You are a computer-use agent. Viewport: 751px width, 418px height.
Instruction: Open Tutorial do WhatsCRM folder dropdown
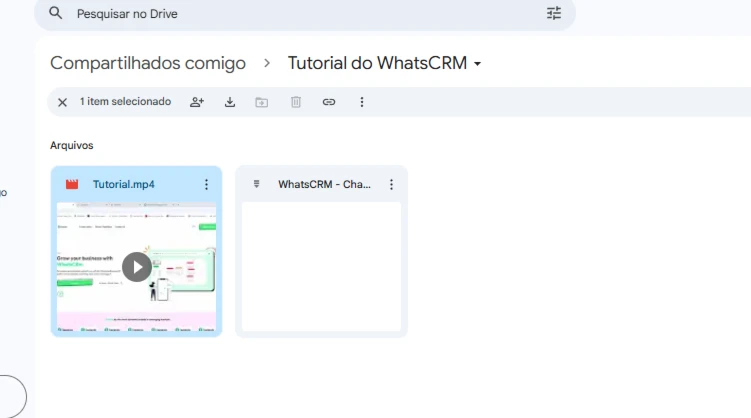click(x=384, y=63)
